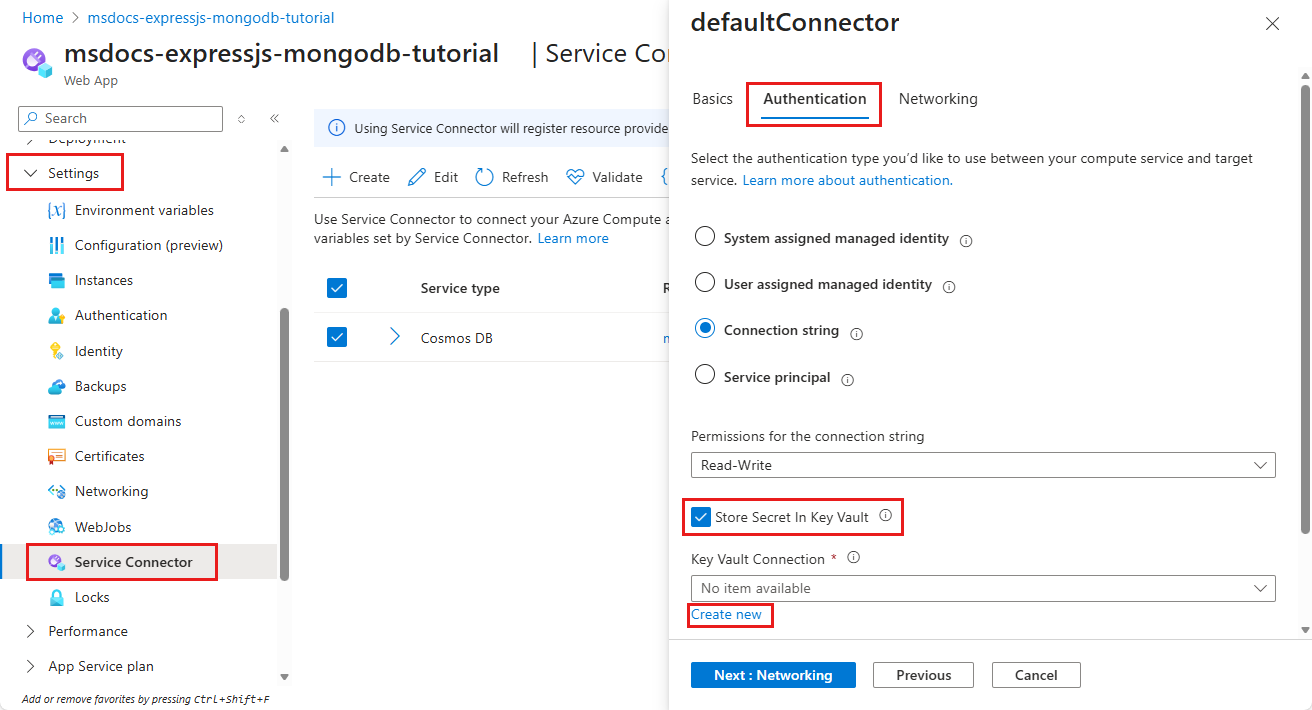The height and width of the screenshot is (710, 1312).
Task: Open Configuration (preview) sidebar icon
Action: pyautogui.click(x=56, y=246)
